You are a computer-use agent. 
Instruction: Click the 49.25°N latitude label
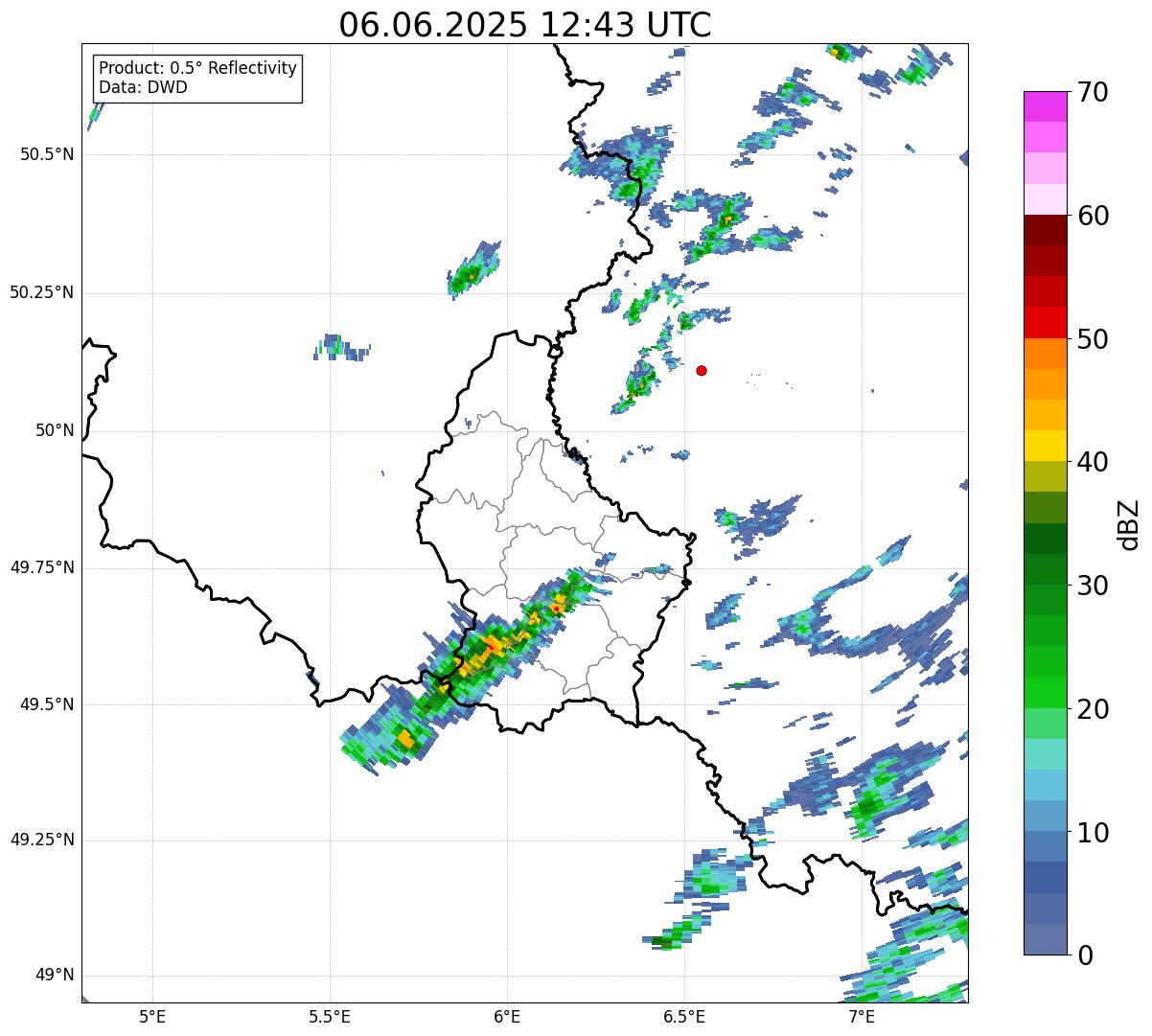(42, 840)
